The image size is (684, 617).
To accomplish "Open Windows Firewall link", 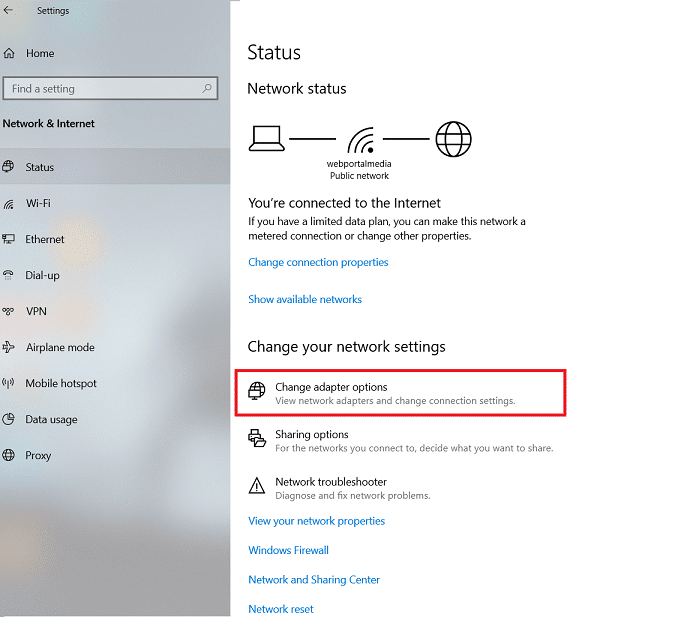I will (x=288, y=550).
